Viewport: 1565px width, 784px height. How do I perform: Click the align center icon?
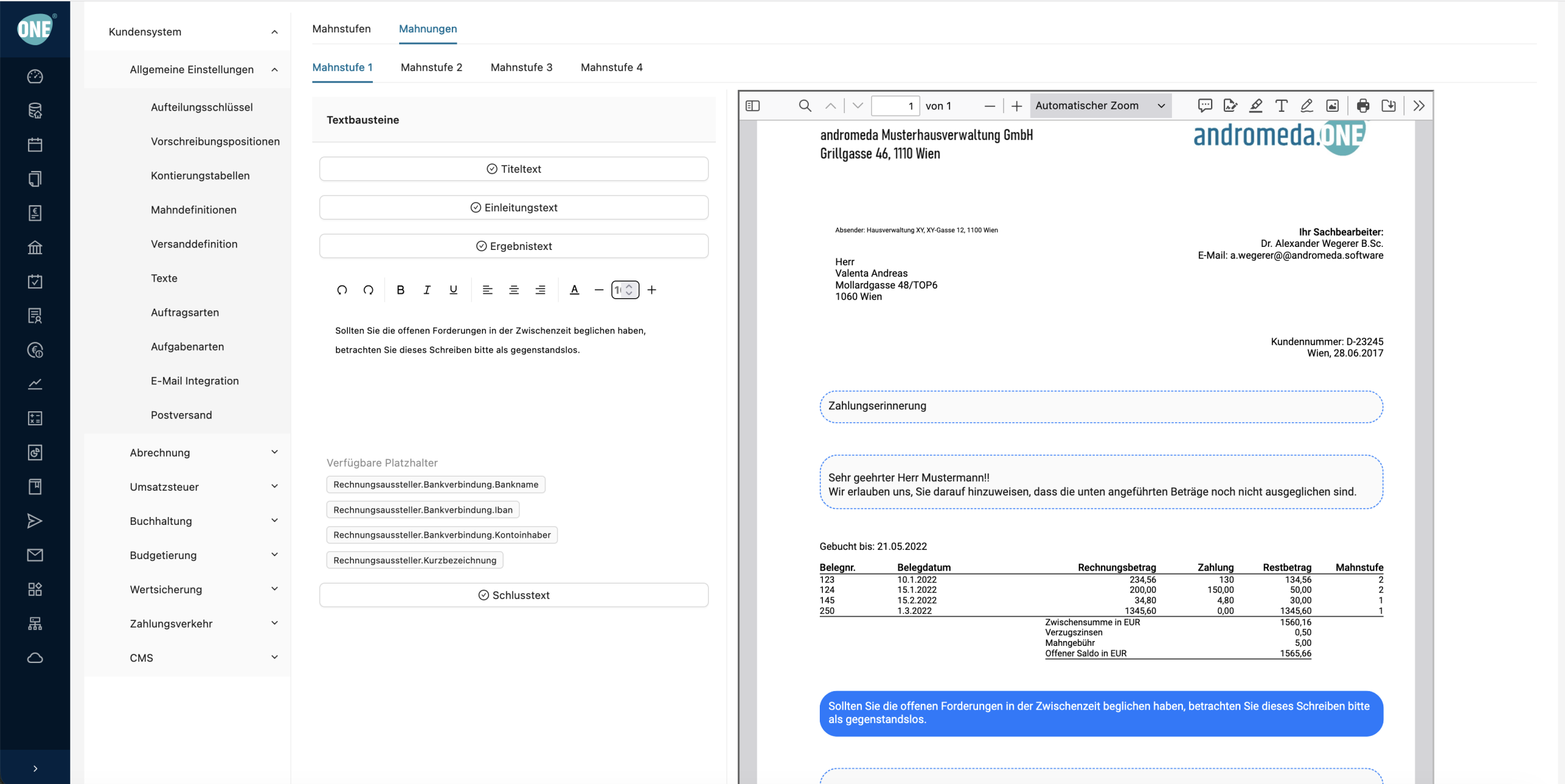(x=514, y=290)
